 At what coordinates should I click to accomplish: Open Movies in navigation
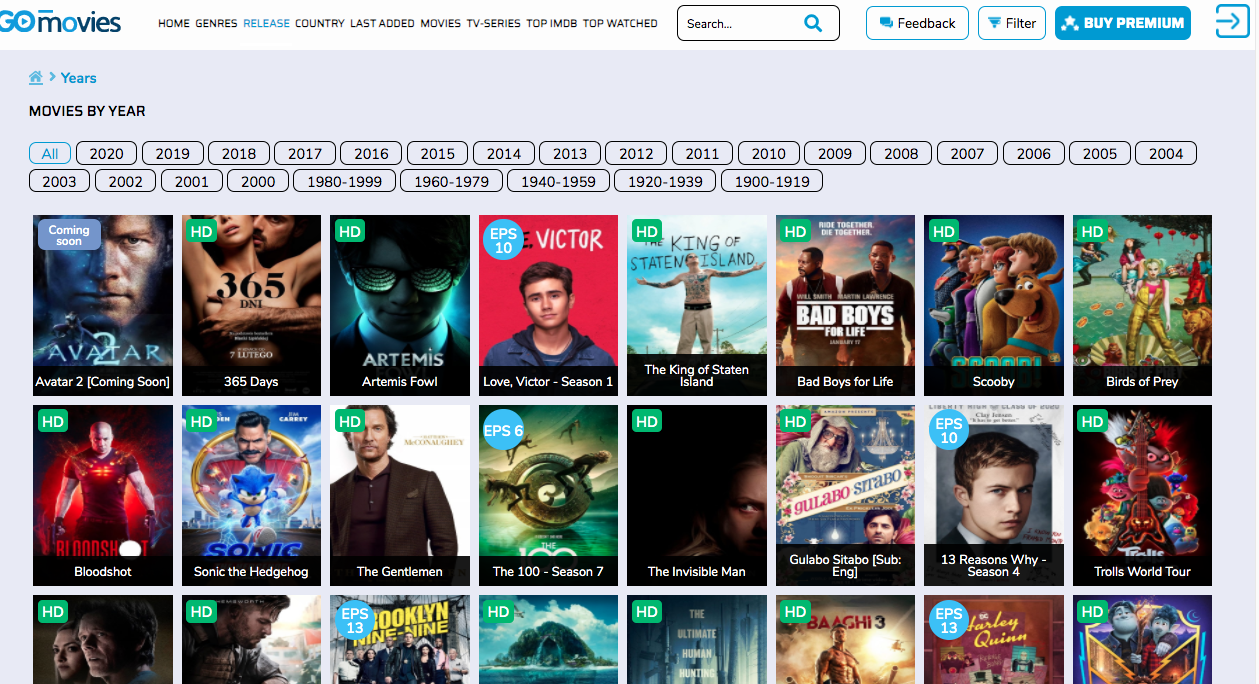point(441,23)
